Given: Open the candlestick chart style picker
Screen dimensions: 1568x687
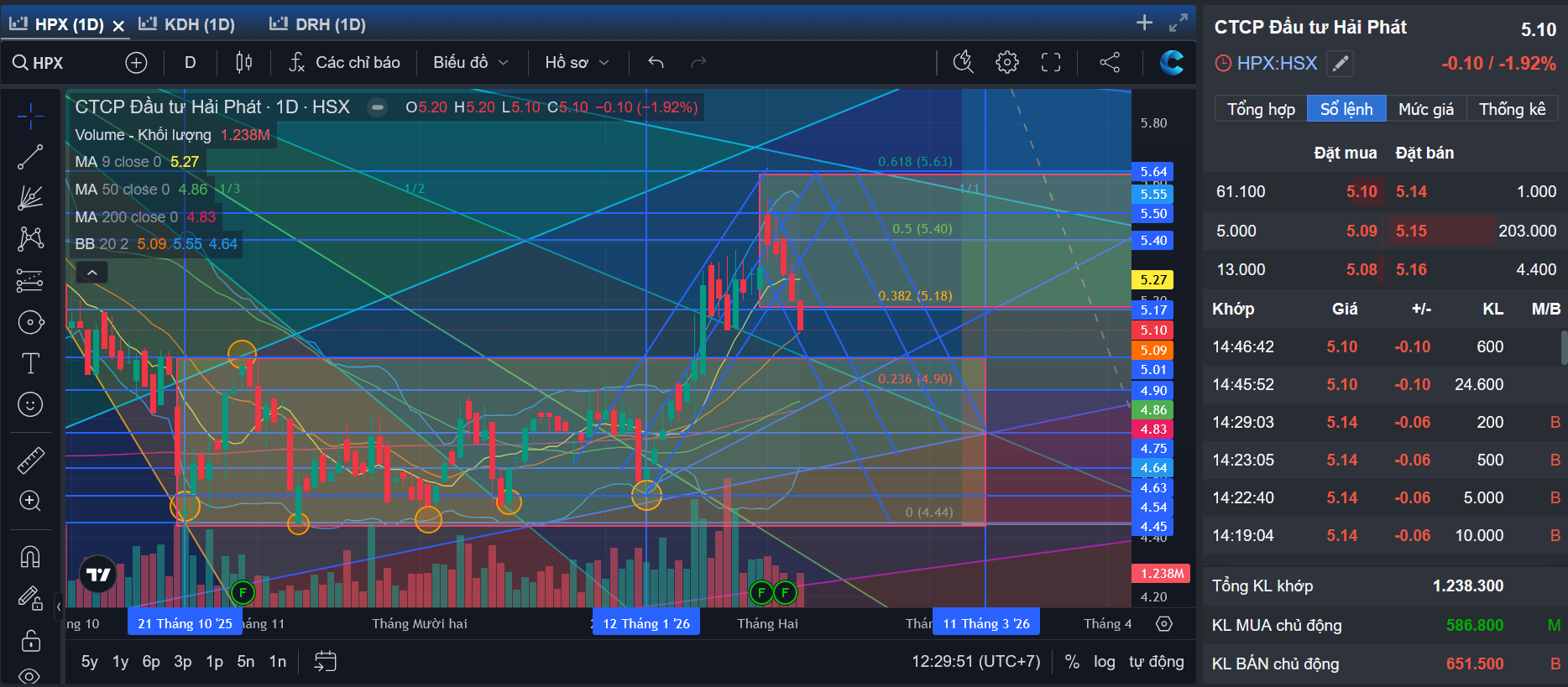Looking at the screenshot, I should click(243, 62).
